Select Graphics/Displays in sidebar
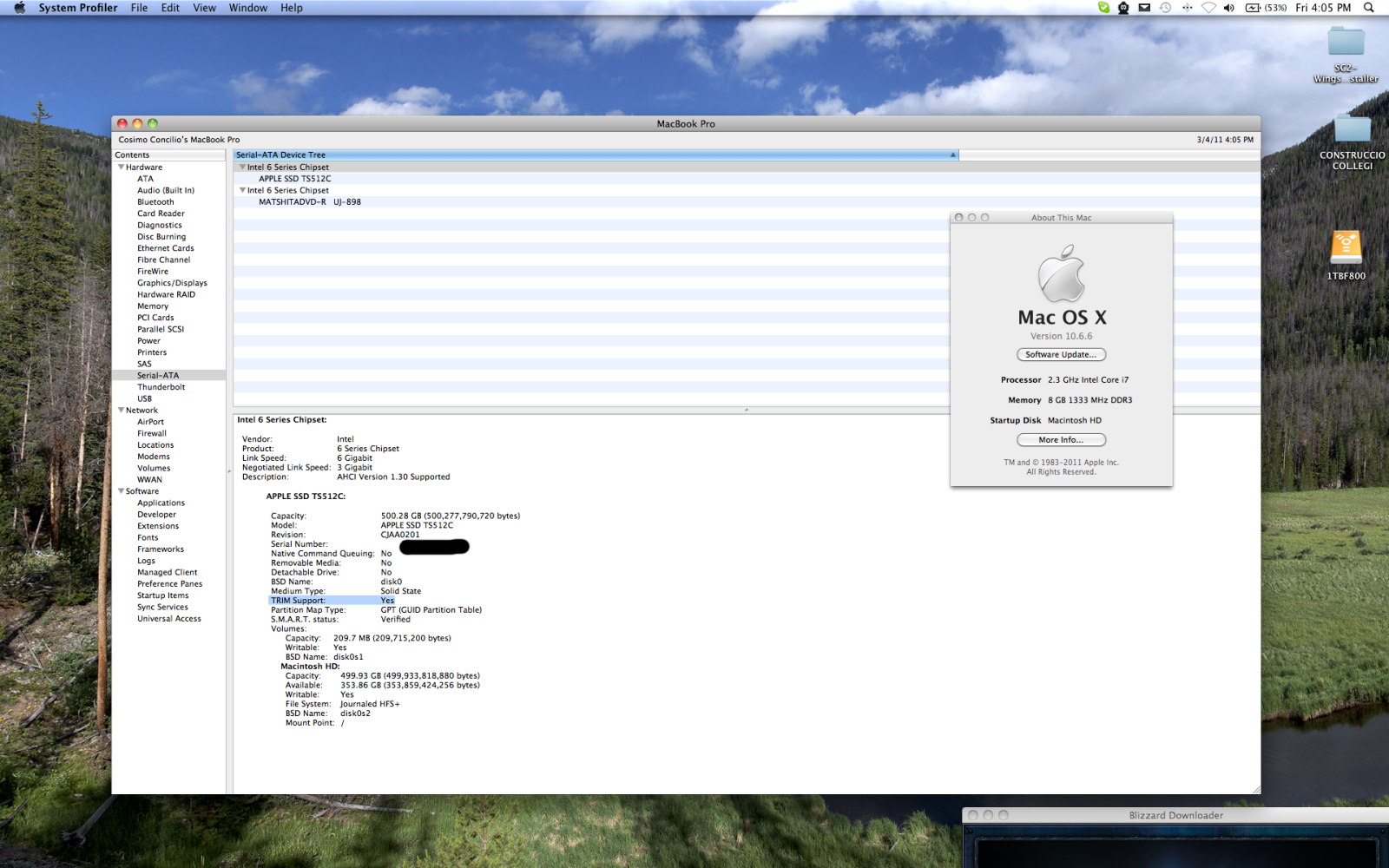The height and width of the screenshot is (868, 1389). pos(172,283)
